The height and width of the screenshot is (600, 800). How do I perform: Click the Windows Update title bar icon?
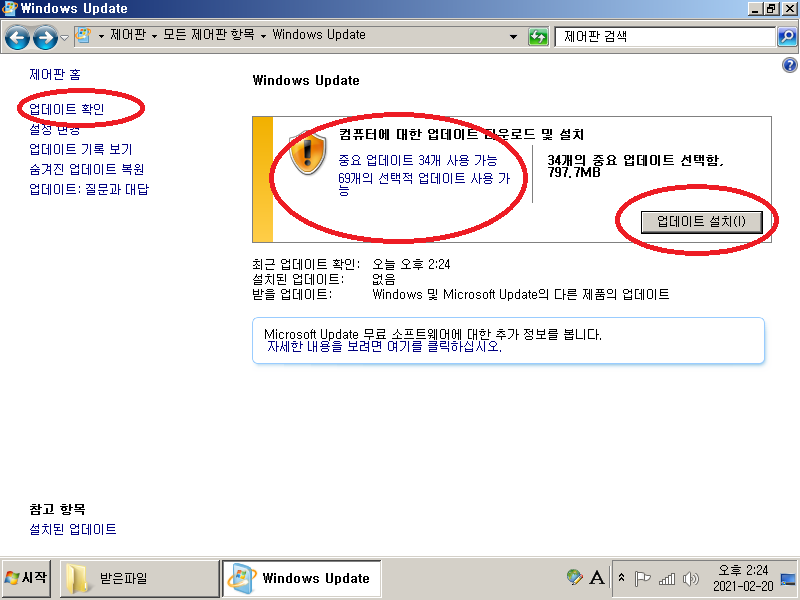10,8
